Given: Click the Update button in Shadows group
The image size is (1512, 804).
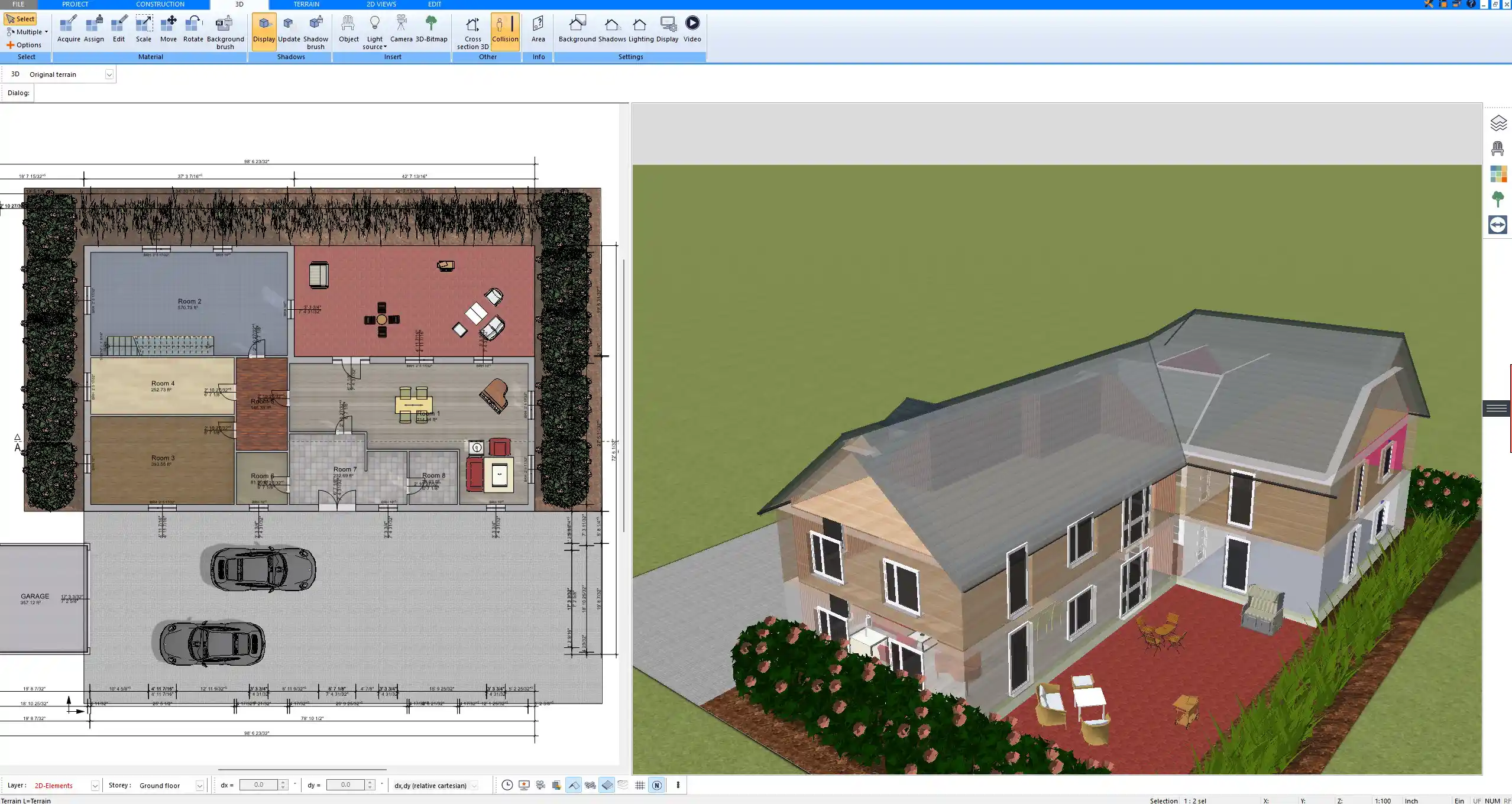Looking at the screenshot, I should click(x=288, y=28).
